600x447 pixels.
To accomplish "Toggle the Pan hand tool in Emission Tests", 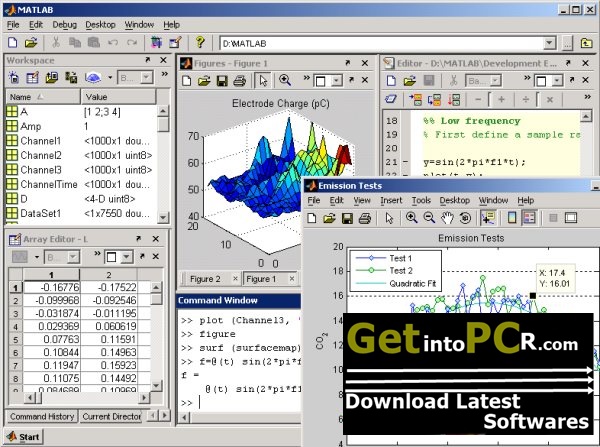I will pos(447,218).
